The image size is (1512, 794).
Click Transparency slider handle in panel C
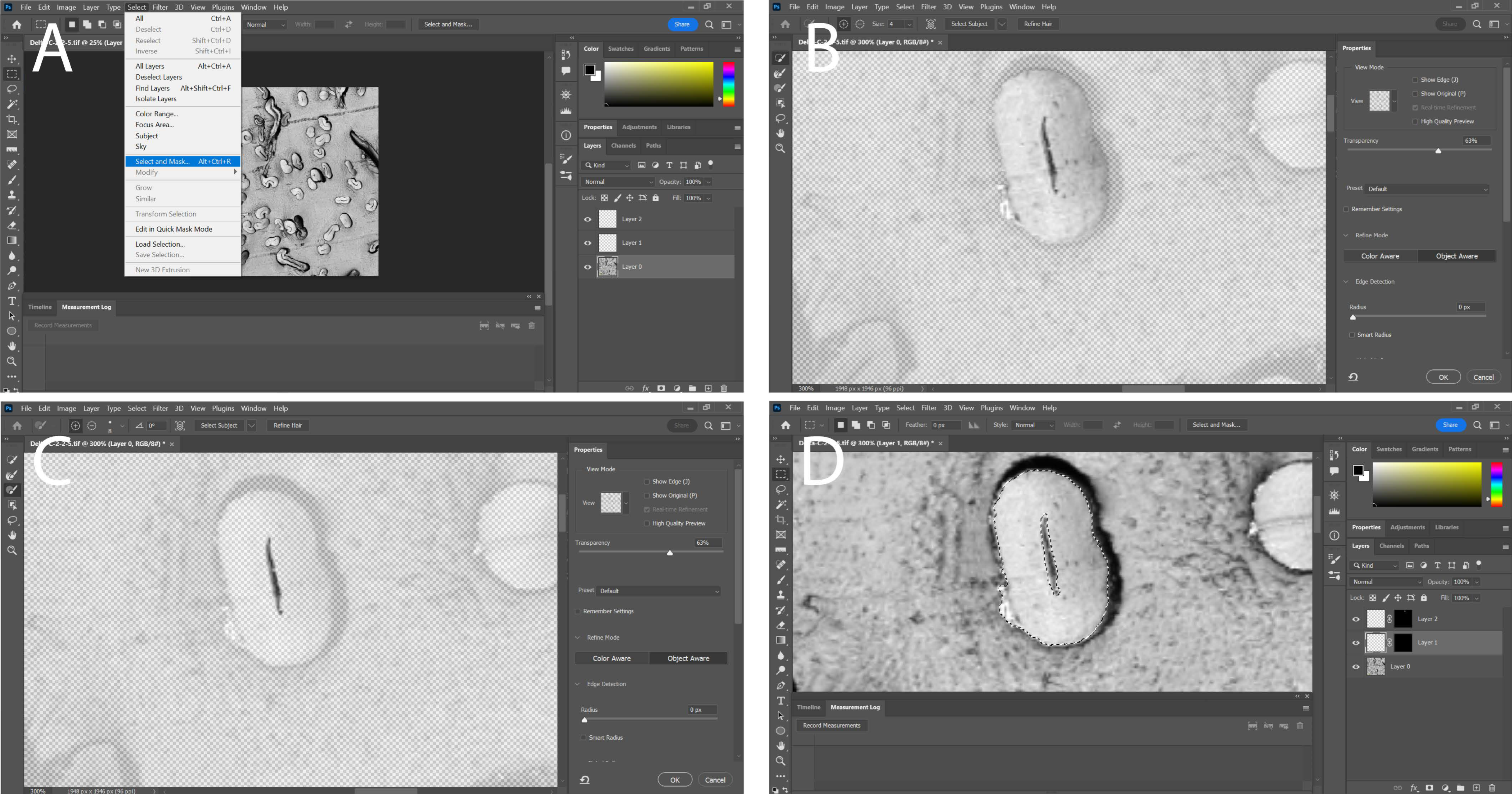pos(670,553)
